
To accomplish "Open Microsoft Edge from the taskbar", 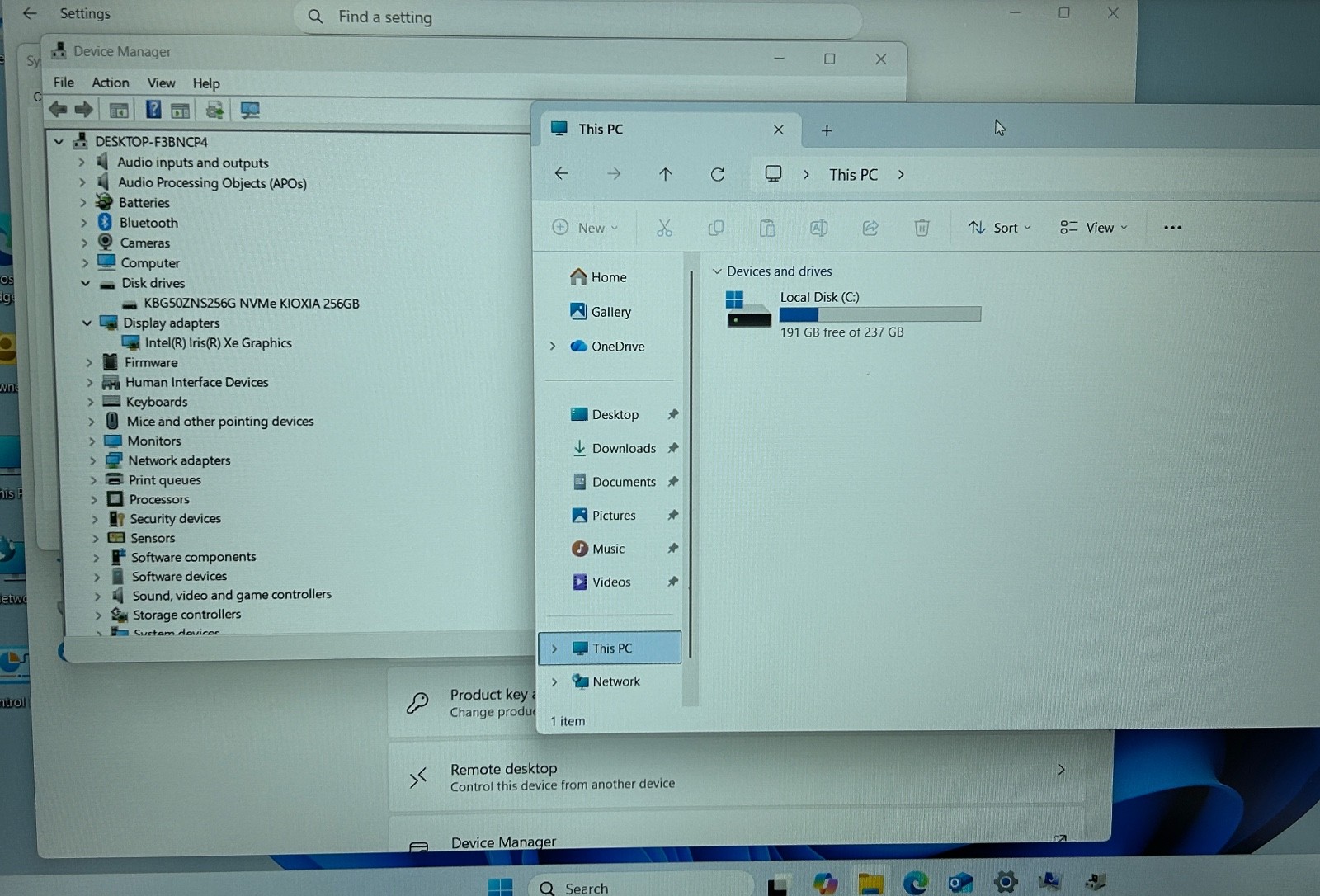I will 915,883.
